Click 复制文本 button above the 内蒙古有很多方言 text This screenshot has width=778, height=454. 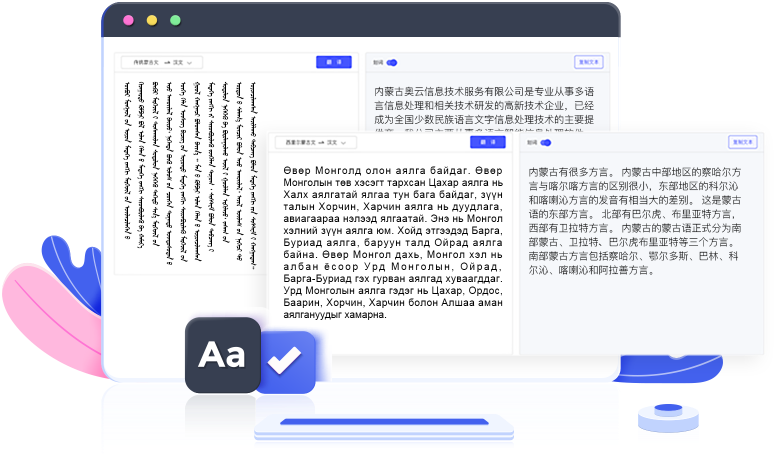(743, 142)
